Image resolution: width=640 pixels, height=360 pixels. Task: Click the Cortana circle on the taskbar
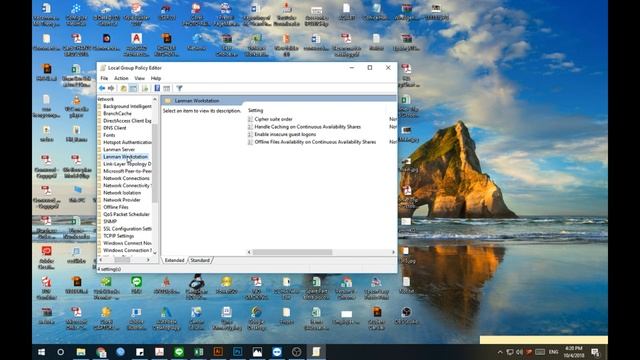click(60, 352)
